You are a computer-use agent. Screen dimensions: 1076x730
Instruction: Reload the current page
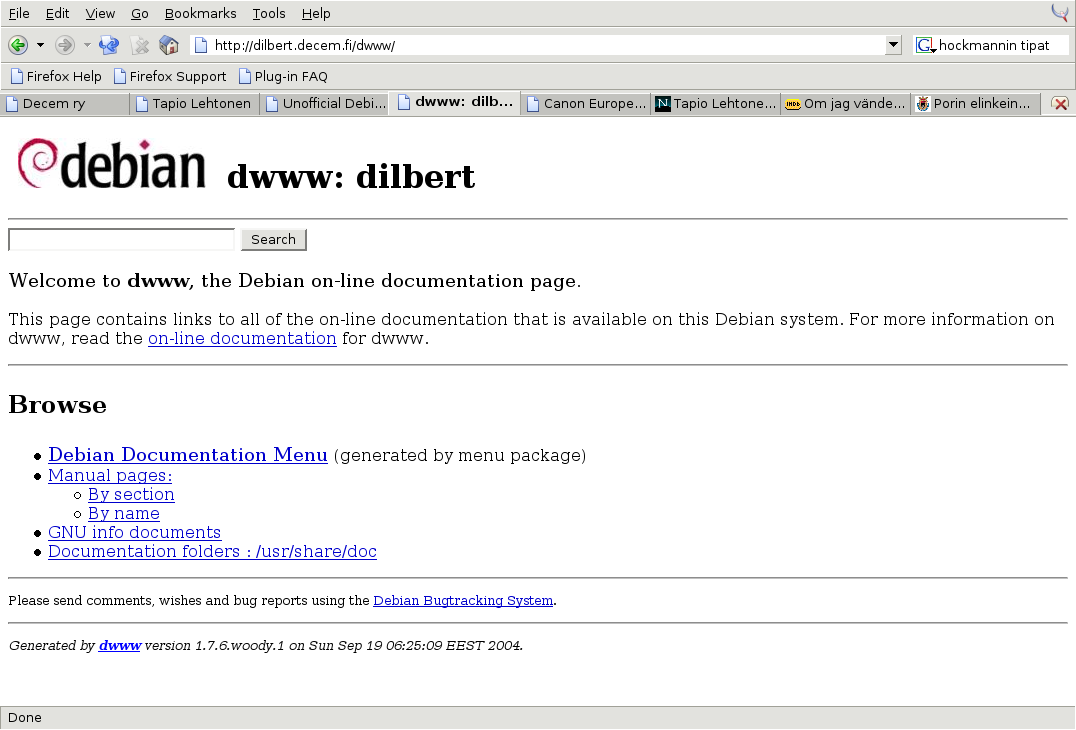coord(108,45)
